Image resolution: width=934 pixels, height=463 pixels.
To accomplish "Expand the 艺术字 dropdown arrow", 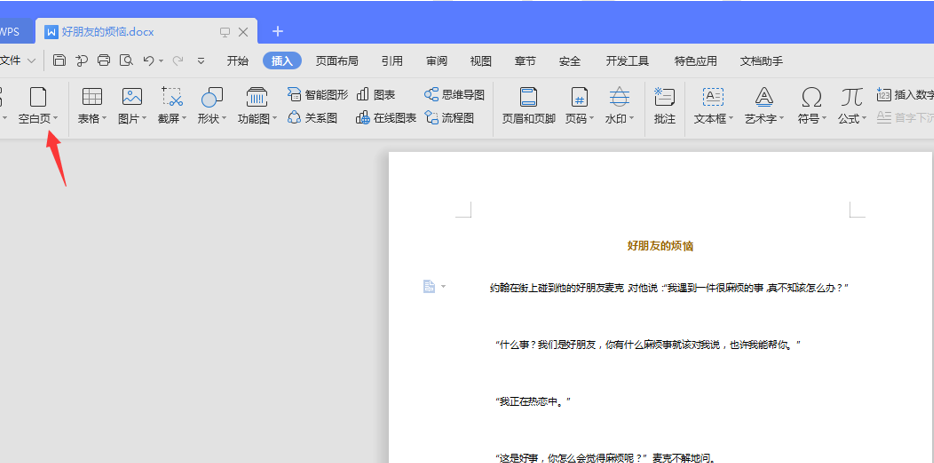I will pos(782,119).
